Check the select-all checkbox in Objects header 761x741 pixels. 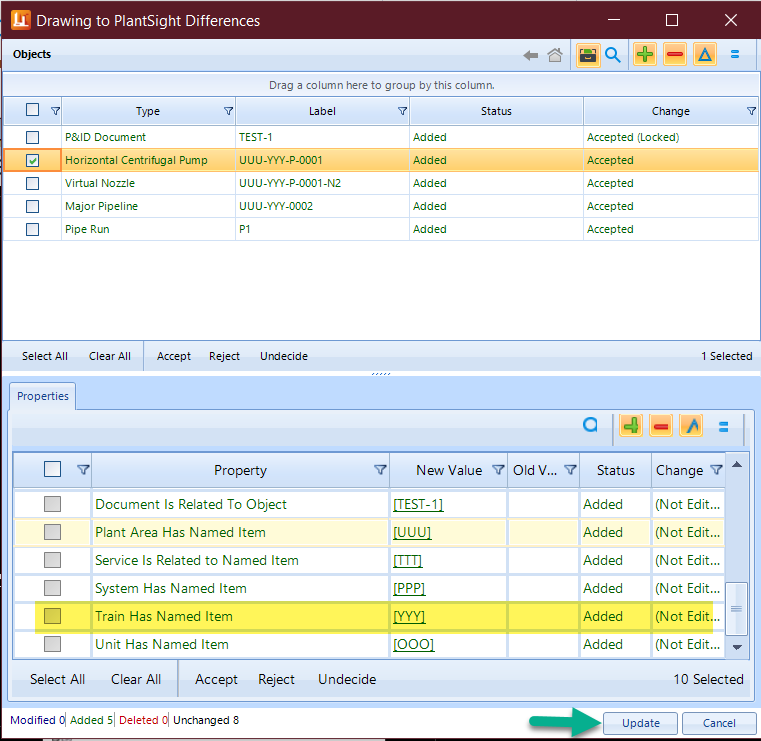33,110
